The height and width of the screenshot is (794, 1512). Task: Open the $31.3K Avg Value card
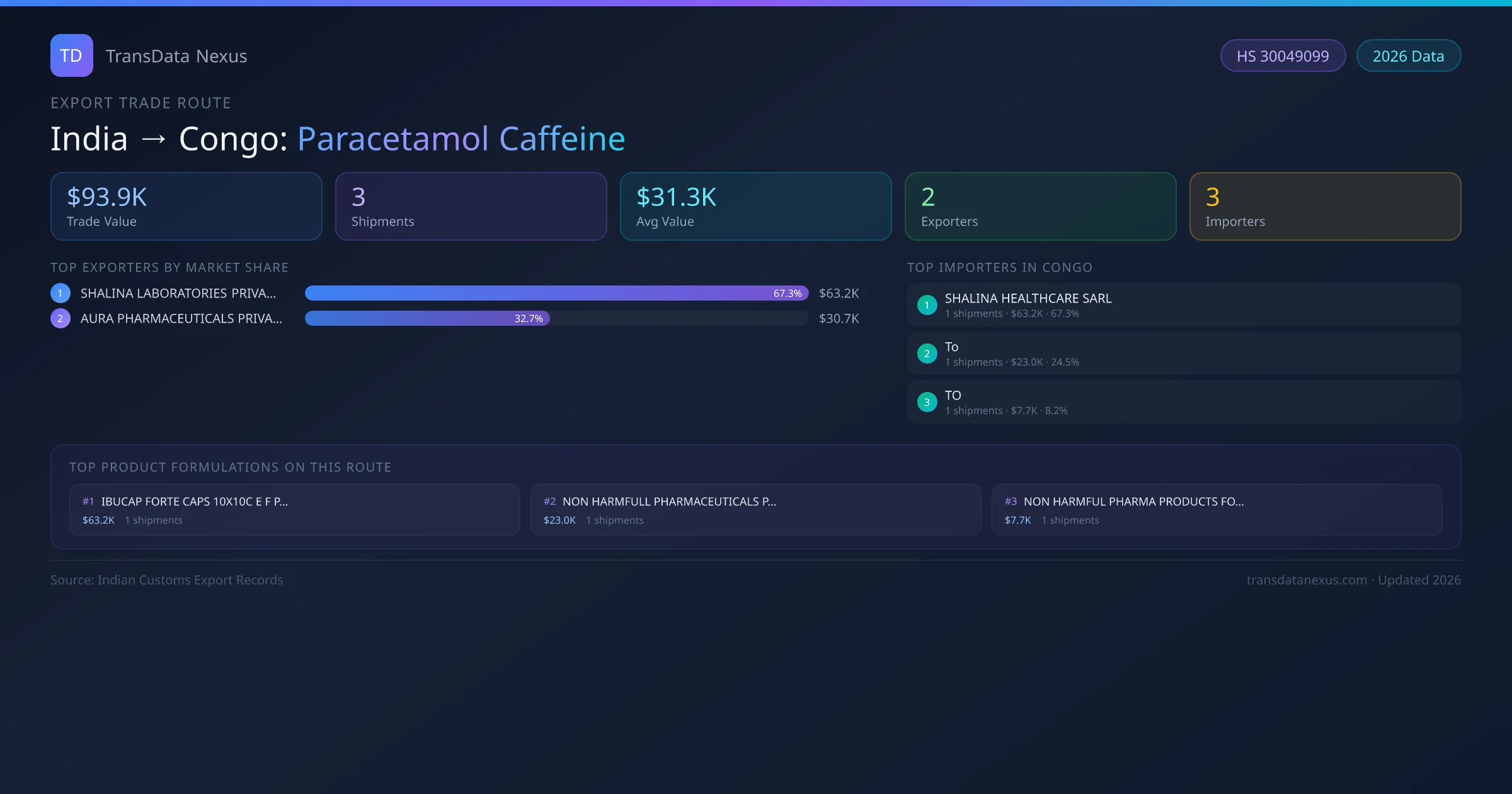pos(755,207)
